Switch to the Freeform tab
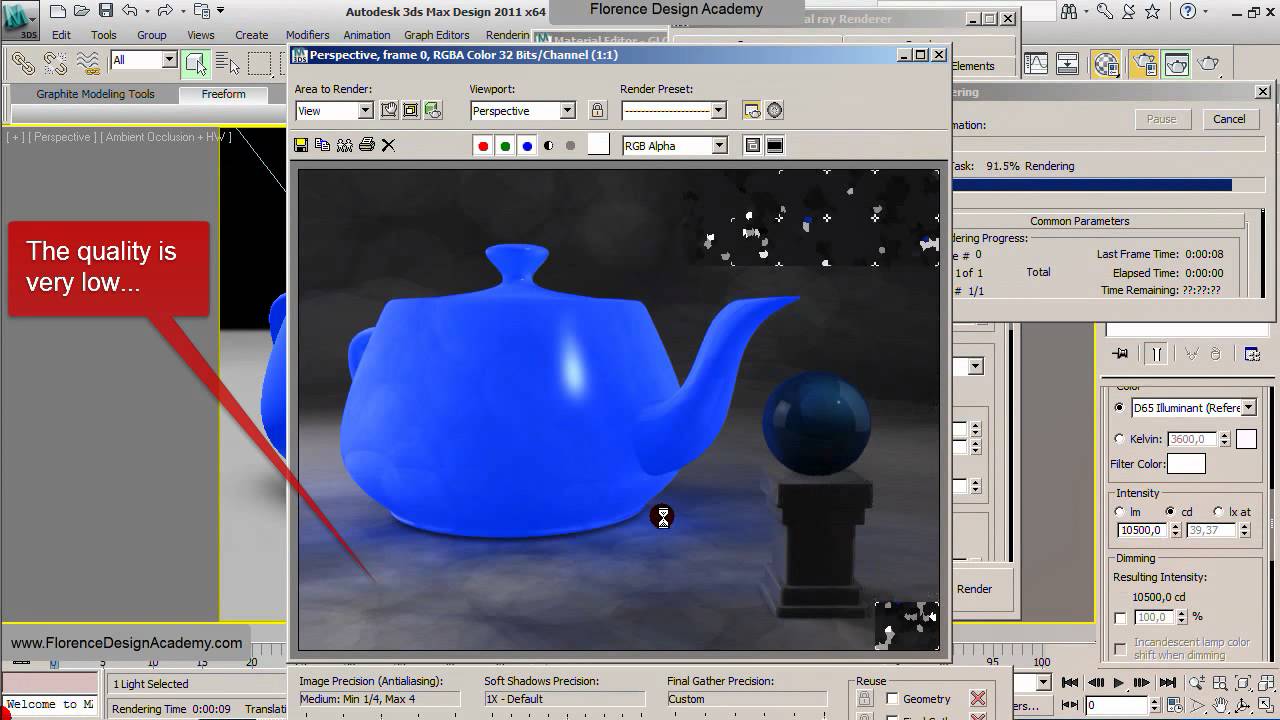The height and width of the screenshot is (720, 1280). (x=223, y=94)
